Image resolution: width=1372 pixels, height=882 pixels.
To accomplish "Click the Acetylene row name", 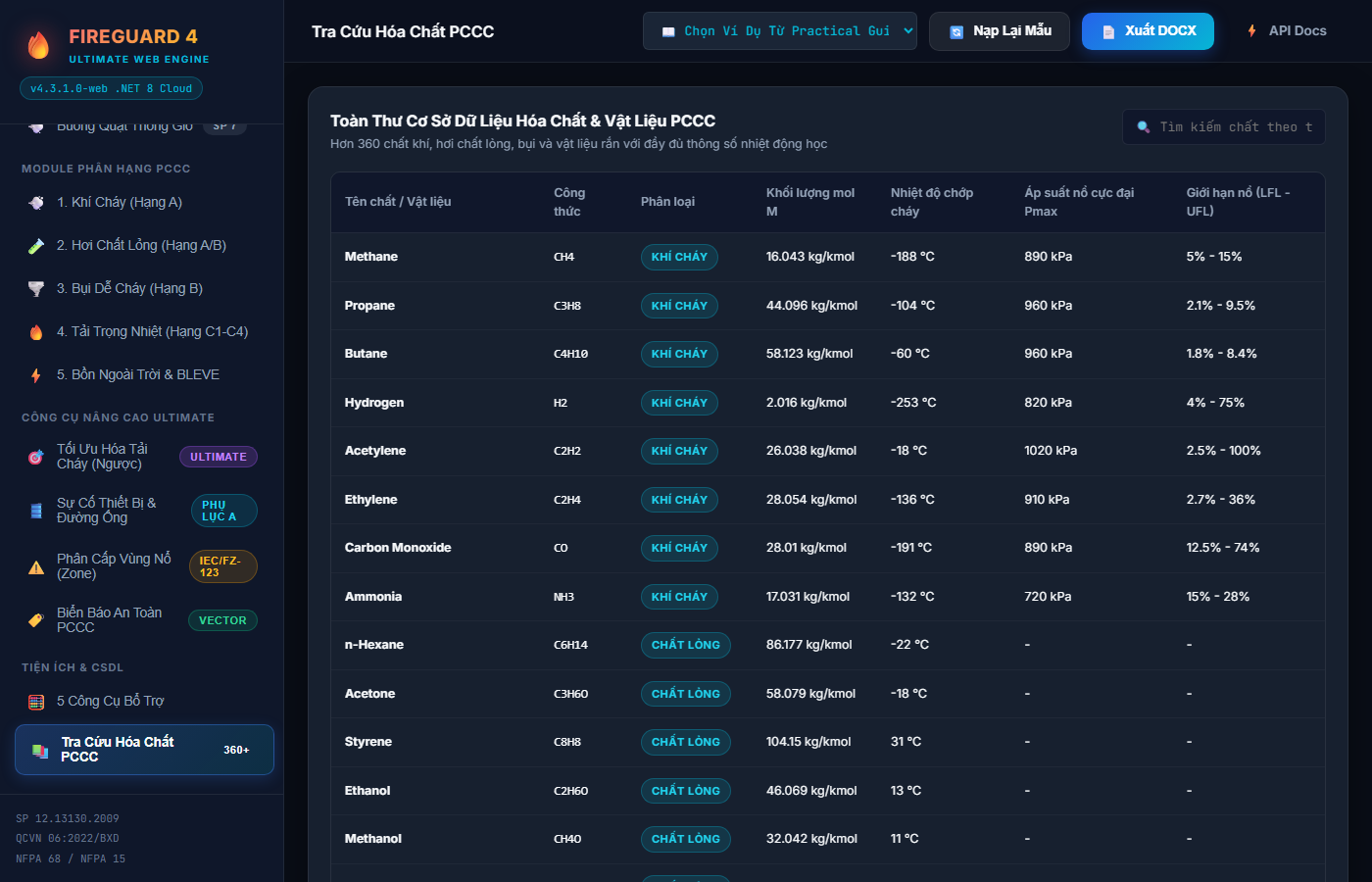I will (375, 451).
